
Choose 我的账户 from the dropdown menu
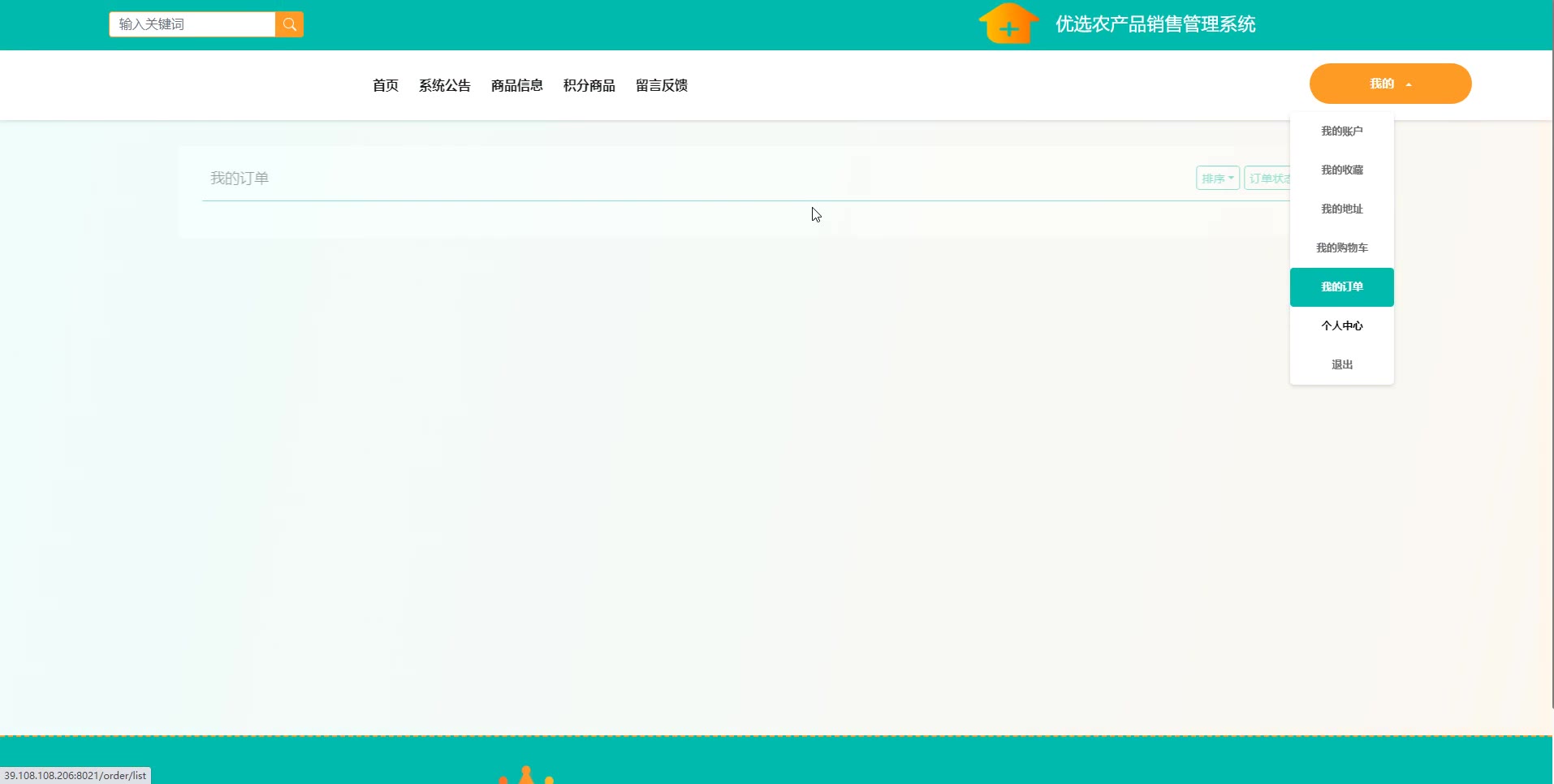(x=1341, y=131)
